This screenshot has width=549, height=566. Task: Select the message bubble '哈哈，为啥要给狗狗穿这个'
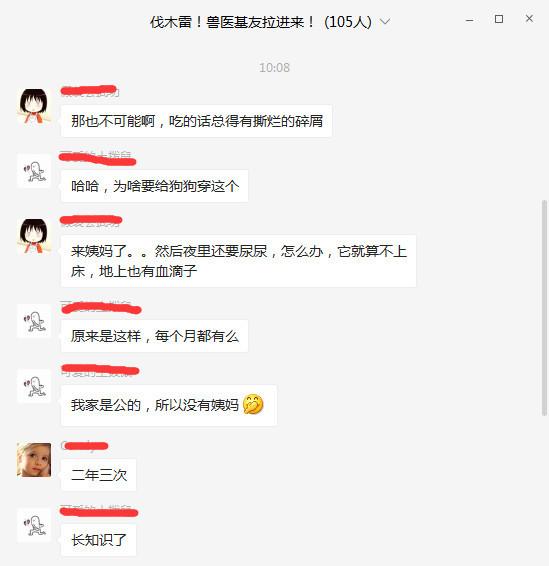click(154, 186)
